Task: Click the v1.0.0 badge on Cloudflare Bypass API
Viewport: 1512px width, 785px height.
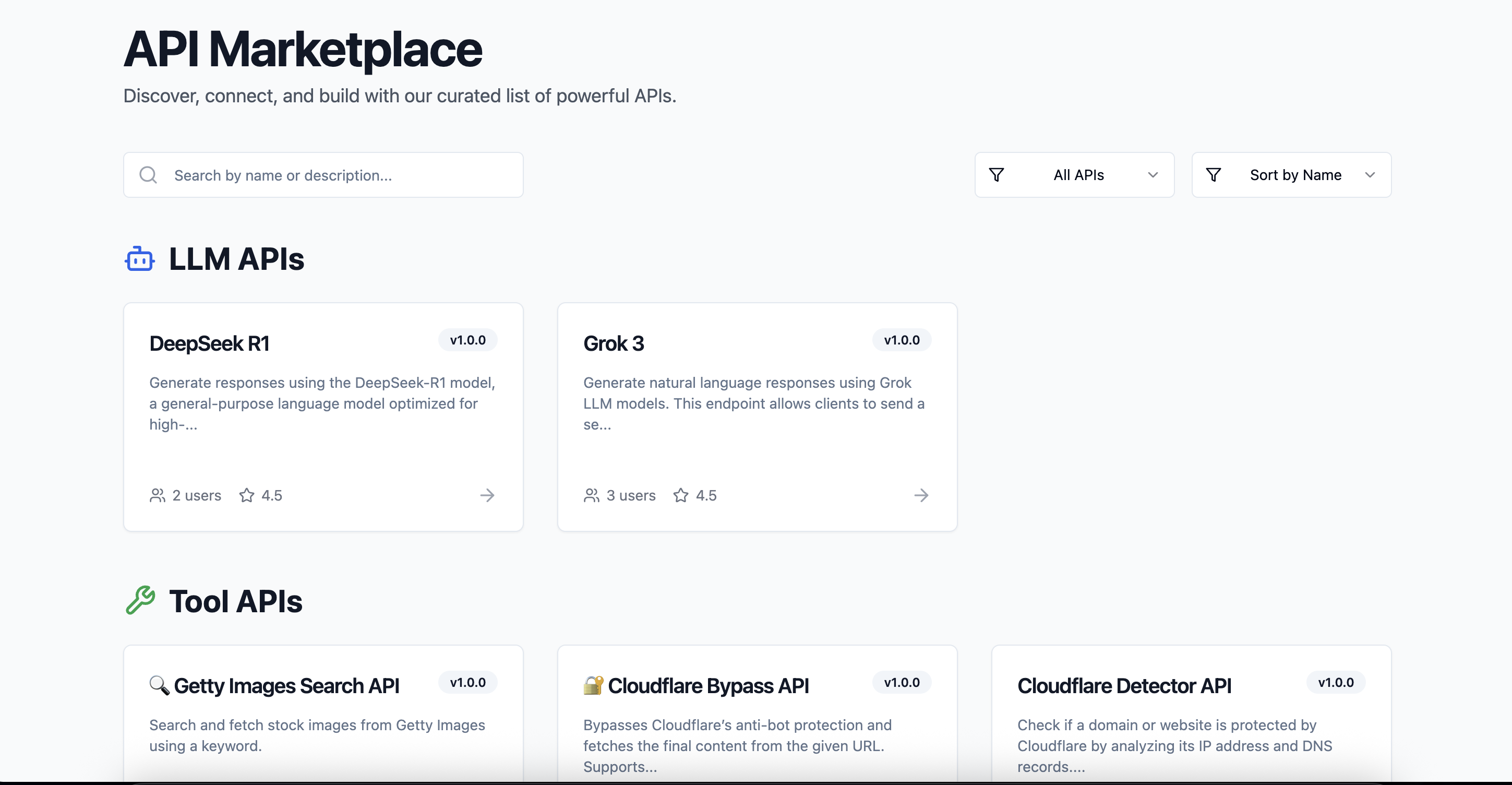Action: (902, 682)
